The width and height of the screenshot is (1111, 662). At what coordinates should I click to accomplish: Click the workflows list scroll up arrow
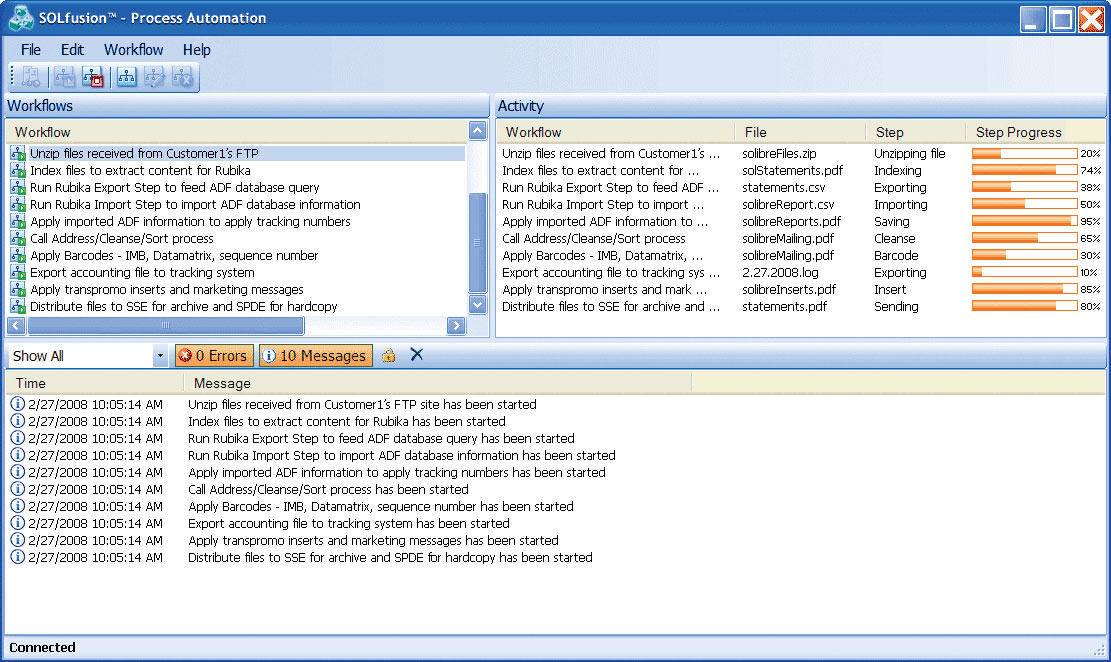click(x=478, y=130)
